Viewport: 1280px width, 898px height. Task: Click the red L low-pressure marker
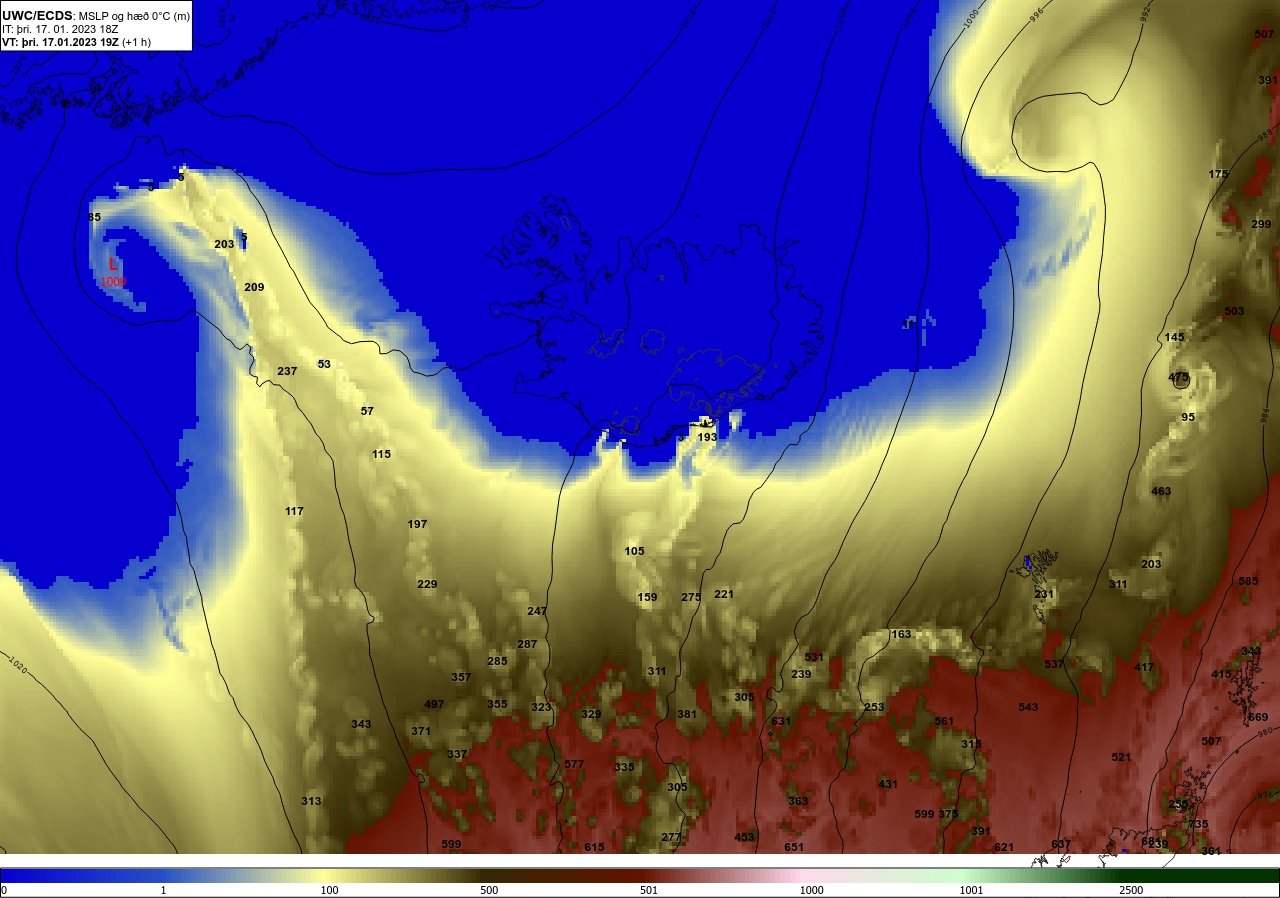pyautogui.click(x=113, y=265)
